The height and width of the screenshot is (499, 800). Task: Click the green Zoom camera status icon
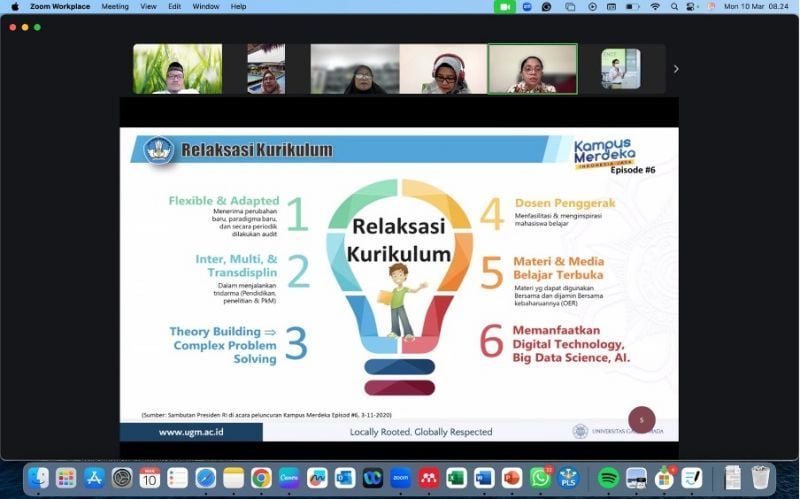[x=505, y=6]
